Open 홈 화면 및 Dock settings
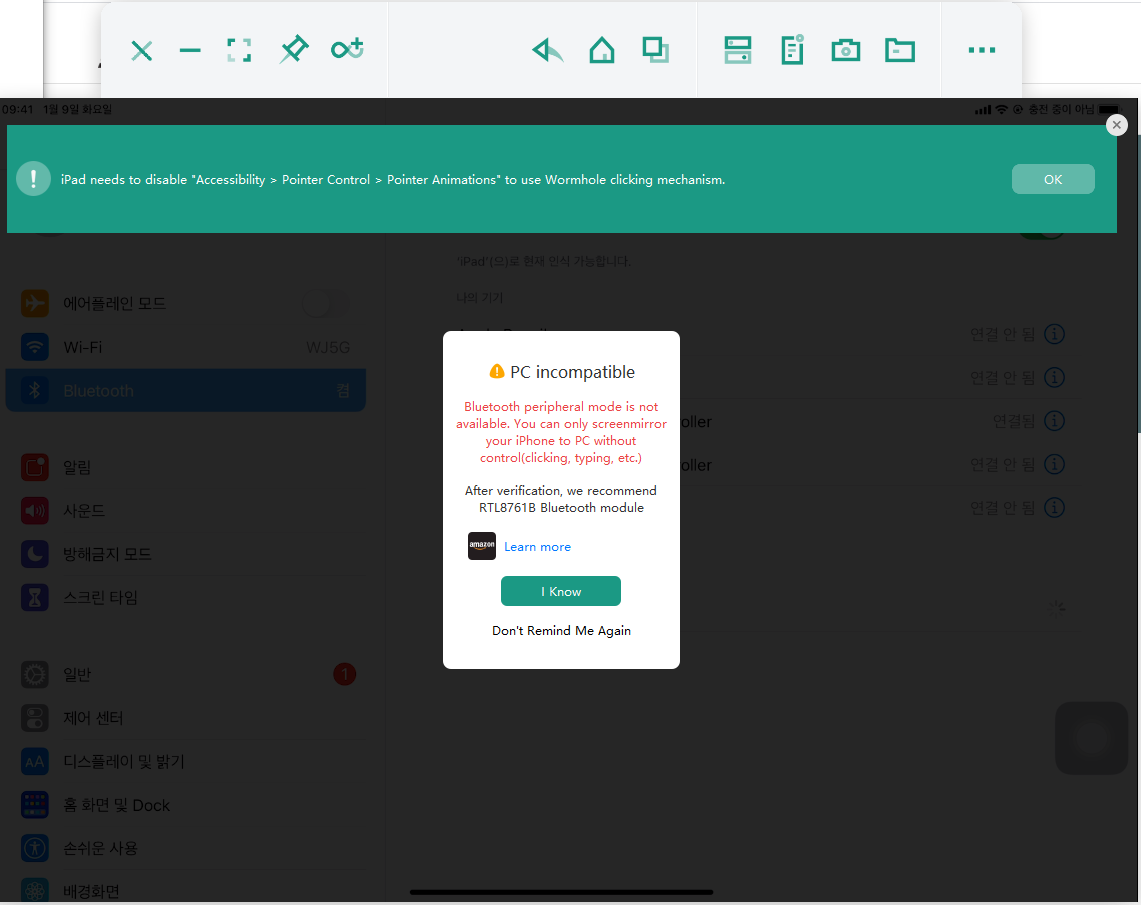This screenshot has width=1141, height=905. pyautogui.click(x=186, y=805)
